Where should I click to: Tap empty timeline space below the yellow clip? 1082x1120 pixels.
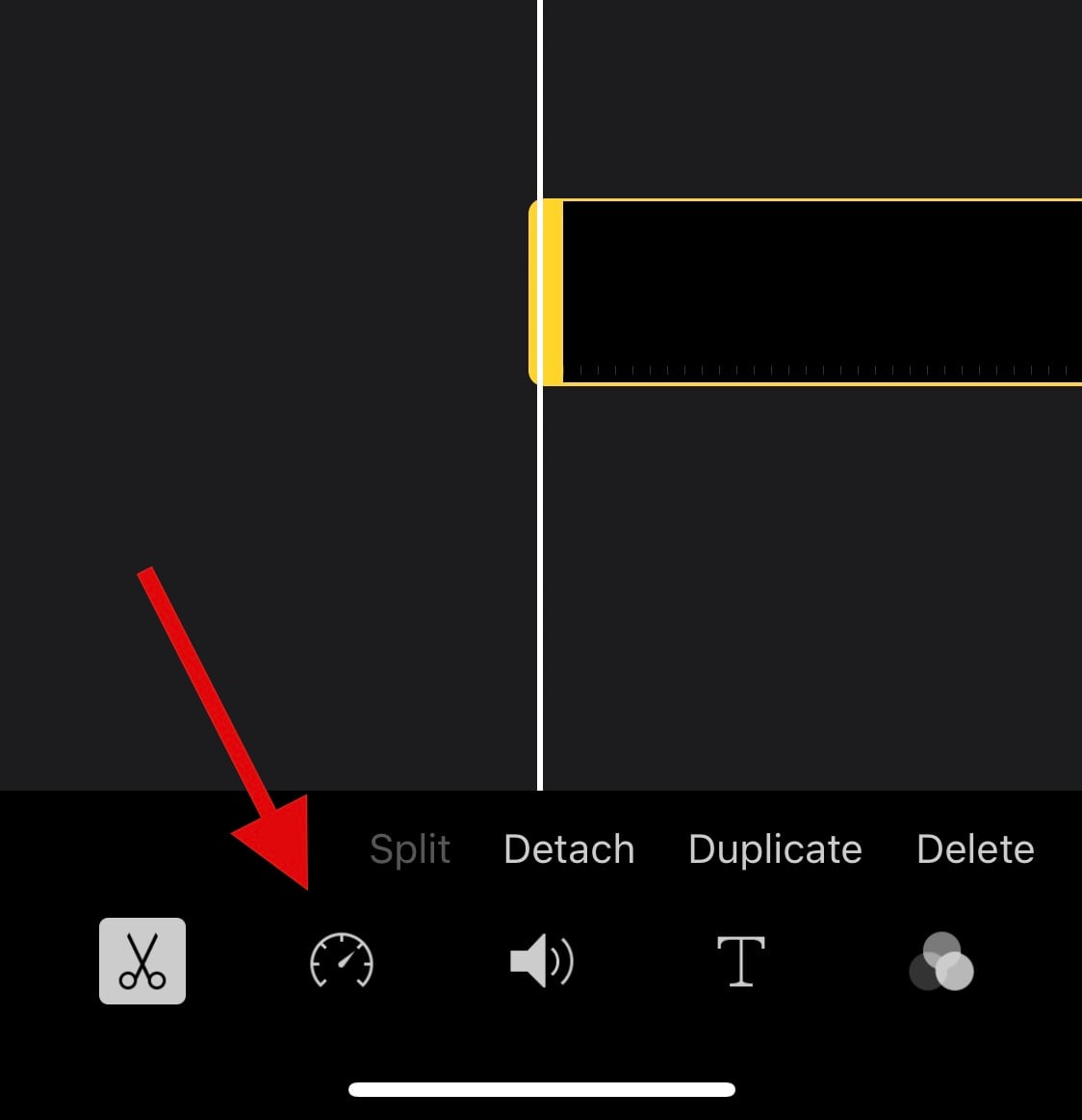point(812,586)
